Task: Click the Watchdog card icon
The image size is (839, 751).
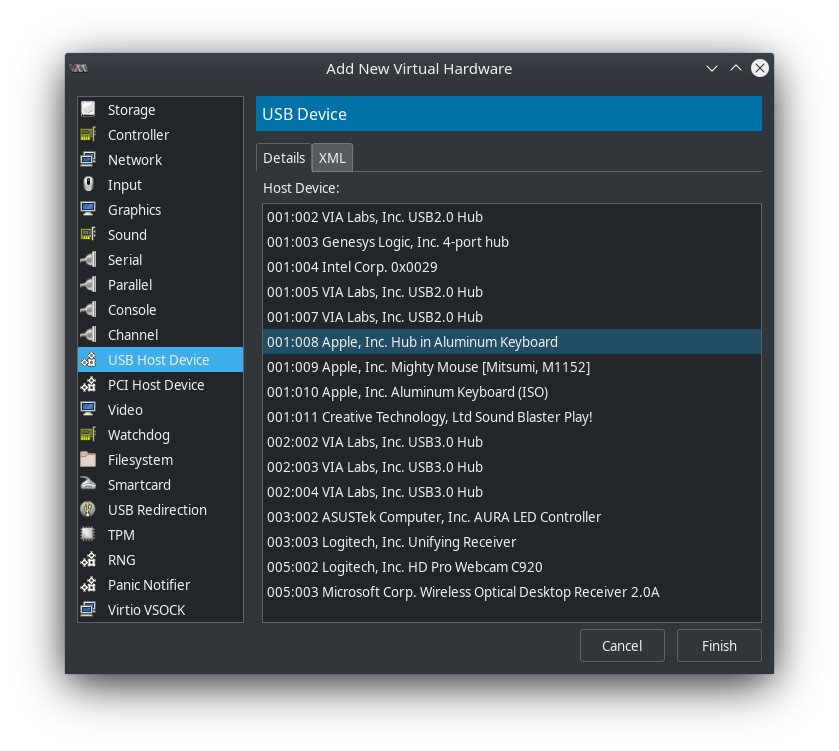Action: coord(88,434)
